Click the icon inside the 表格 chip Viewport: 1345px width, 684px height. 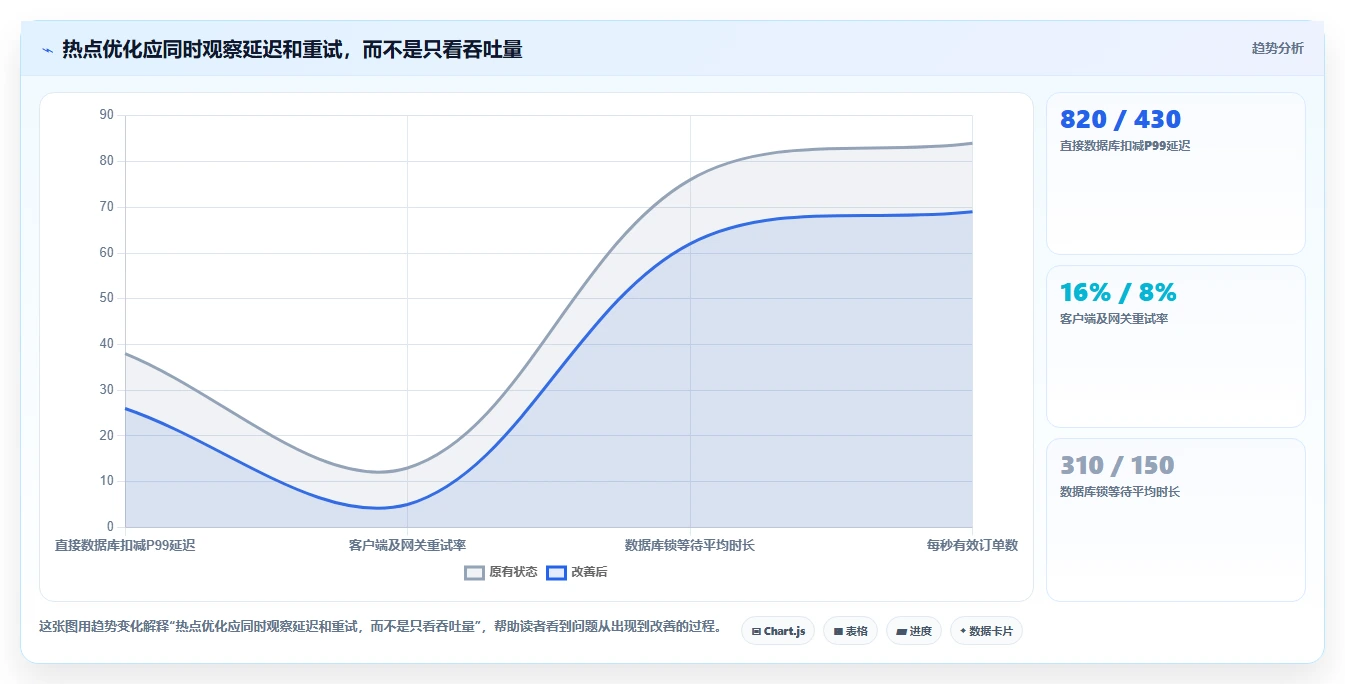point(838,632)
